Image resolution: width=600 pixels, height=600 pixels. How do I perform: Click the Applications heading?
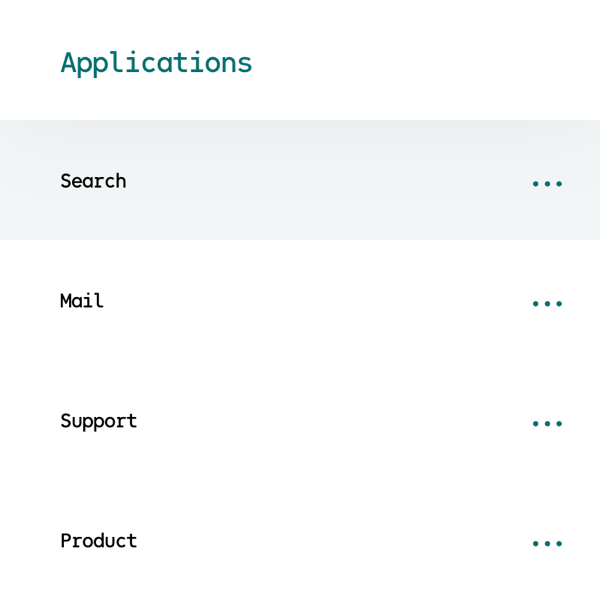(x=156, y=63)
